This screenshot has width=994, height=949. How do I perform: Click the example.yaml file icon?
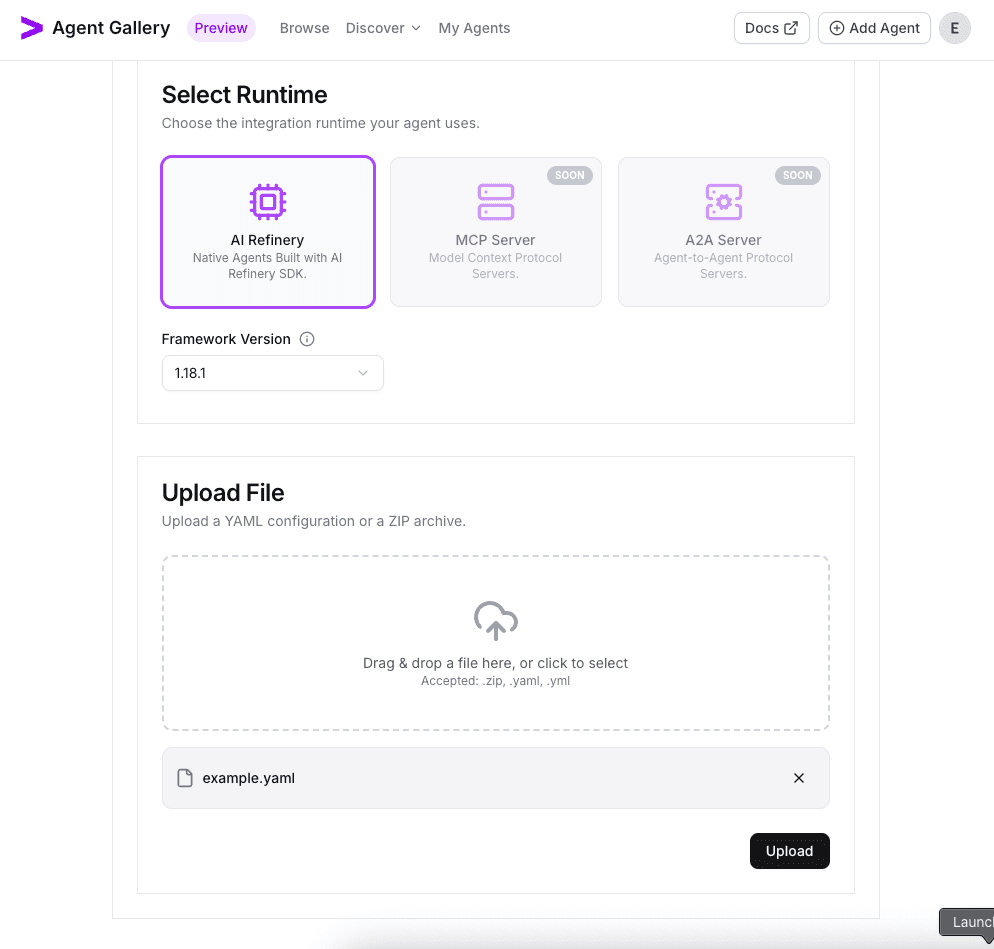pyautogui.click(x=185, y=778)
